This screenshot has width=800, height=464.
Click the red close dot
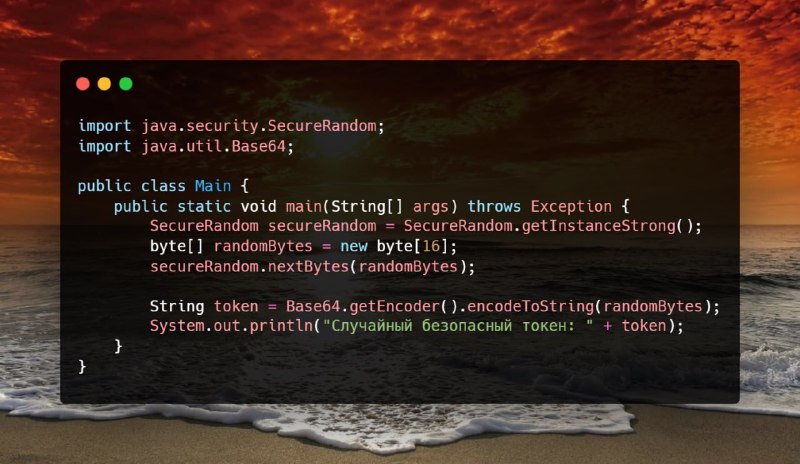point(83,84)
